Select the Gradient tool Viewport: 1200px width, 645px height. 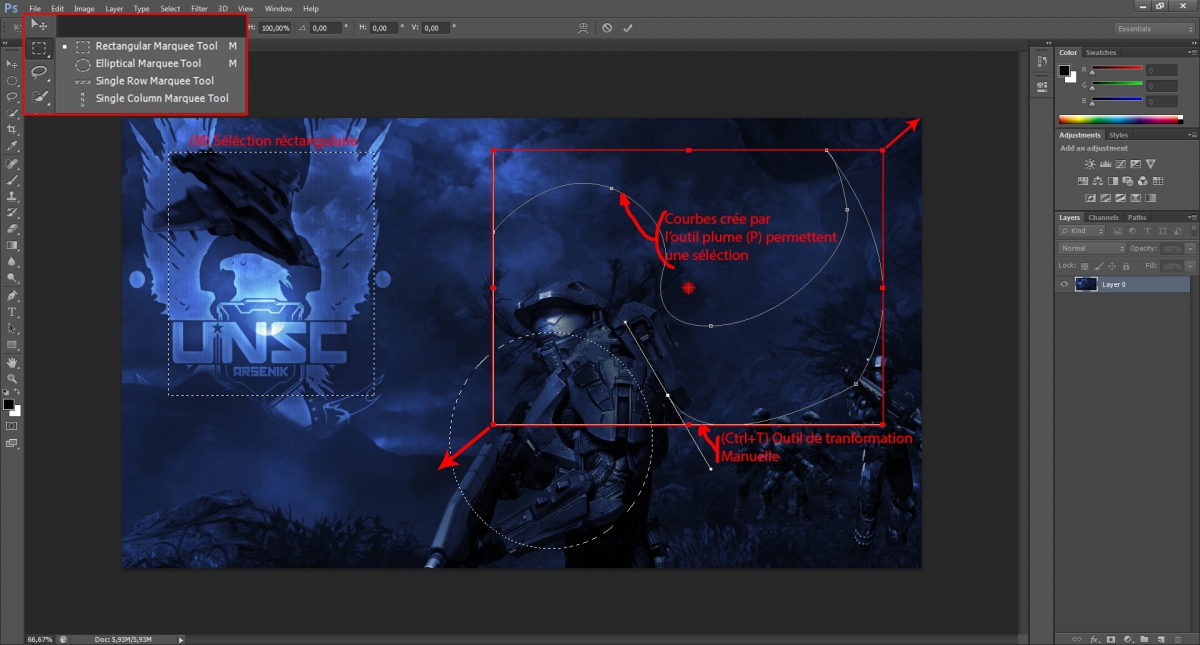(x=12, y=245)
